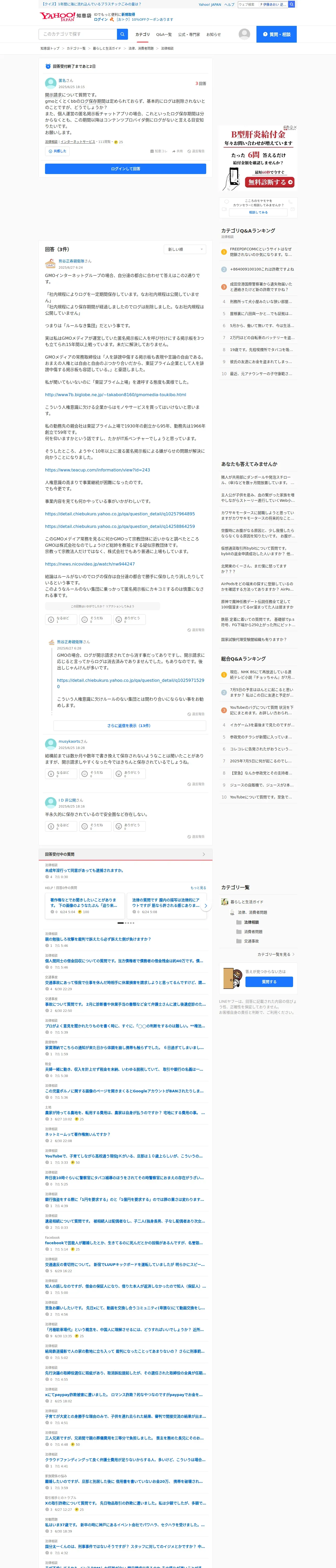Click the 暮らしと生活ガイド category thumbnail
The image size is (336, 1568).
coord(225,902)
